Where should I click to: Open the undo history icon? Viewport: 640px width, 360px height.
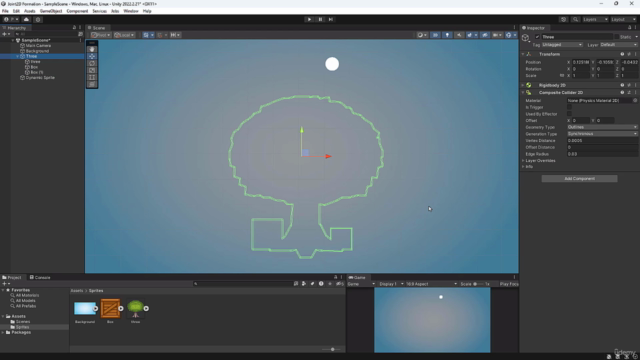(x=564, y=19)
